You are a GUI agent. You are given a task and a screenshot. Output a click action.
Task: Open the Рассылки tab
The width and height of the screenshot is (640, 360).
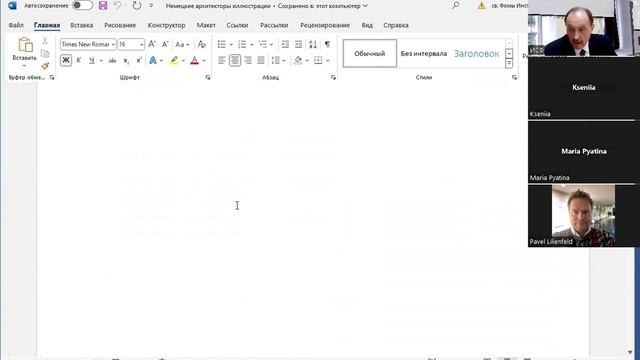tap(274, 25)
